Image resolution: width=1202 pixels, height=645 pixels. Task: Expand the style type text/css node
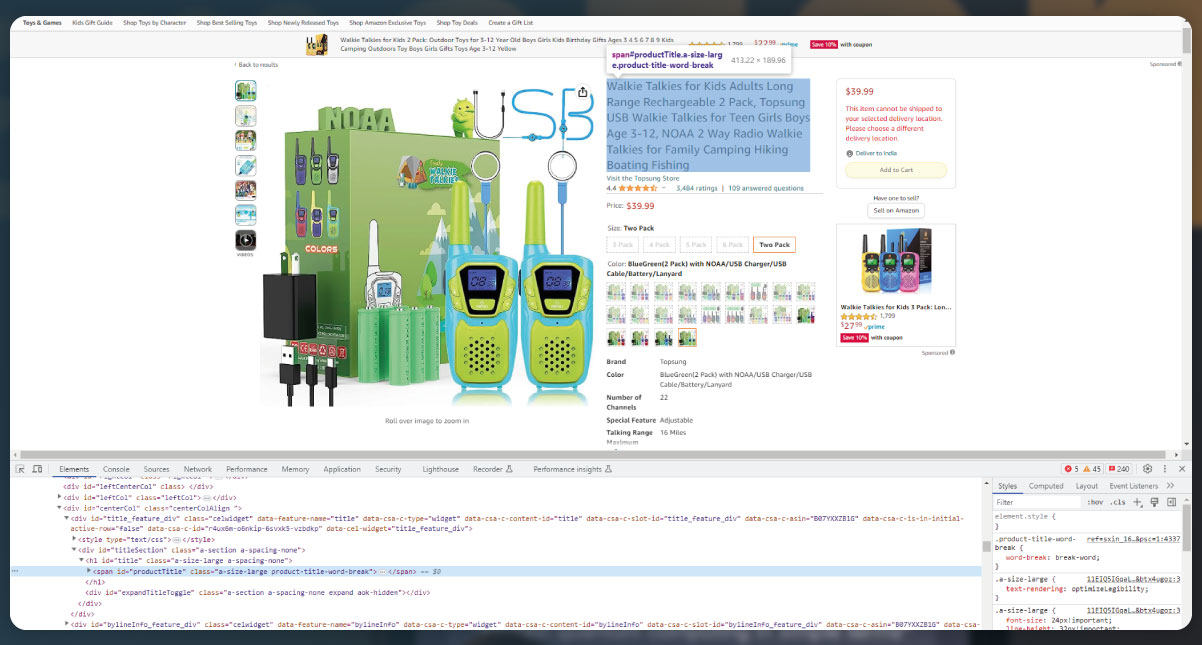point(74,539)
